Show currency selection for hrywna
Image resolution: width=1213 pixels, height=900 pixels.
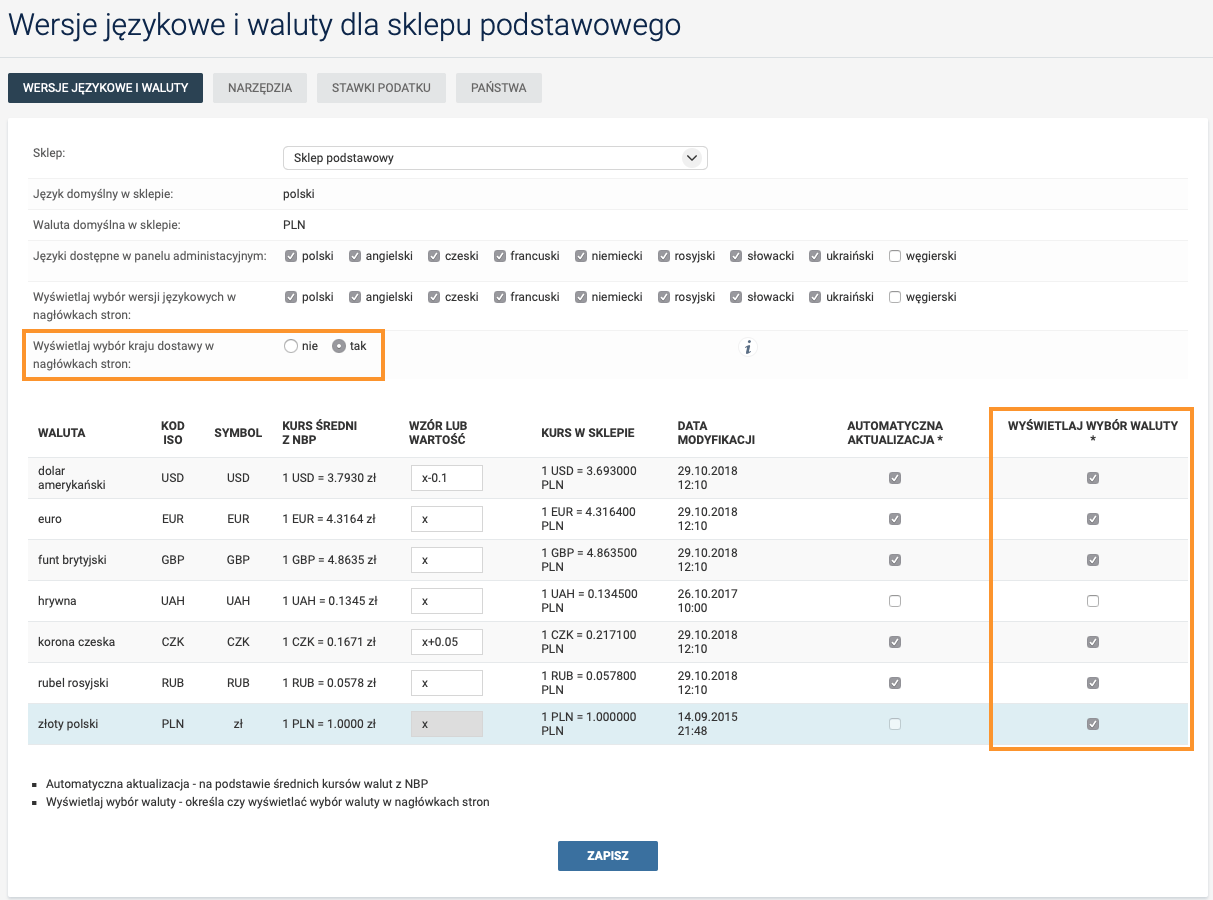pos(1093,601)
